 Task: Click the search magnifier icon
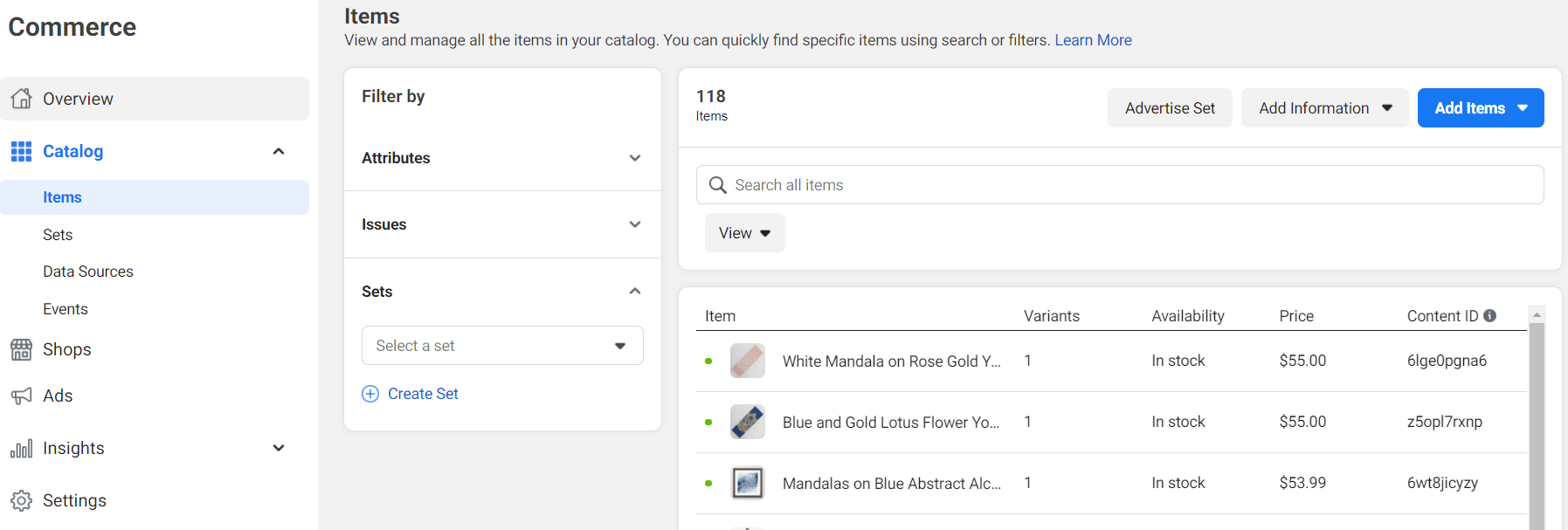(x=718, y=185)
